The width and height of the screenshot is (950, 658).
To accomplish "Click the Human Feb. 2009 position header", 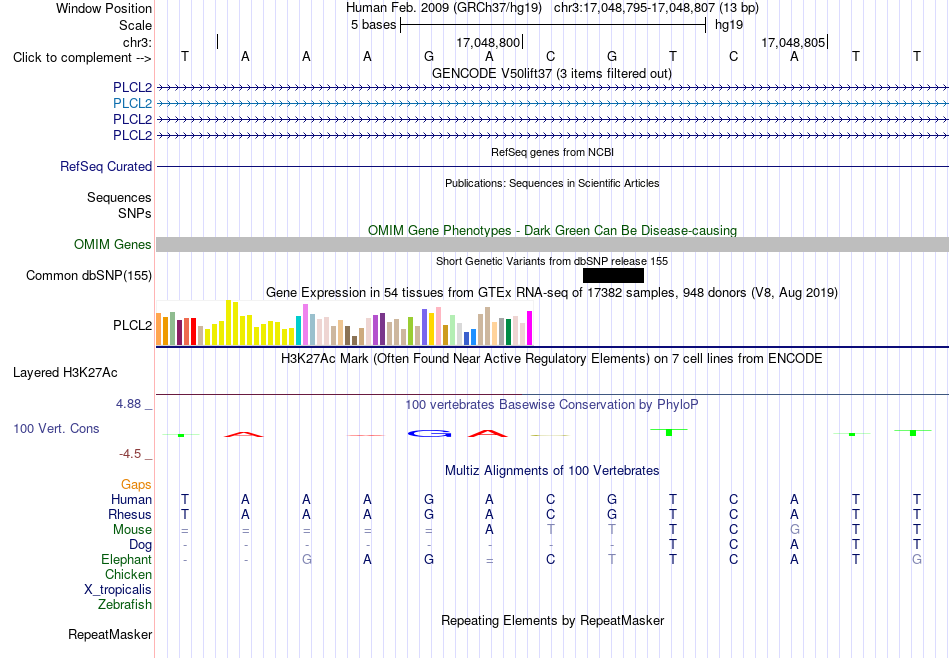I will (552, 8).
